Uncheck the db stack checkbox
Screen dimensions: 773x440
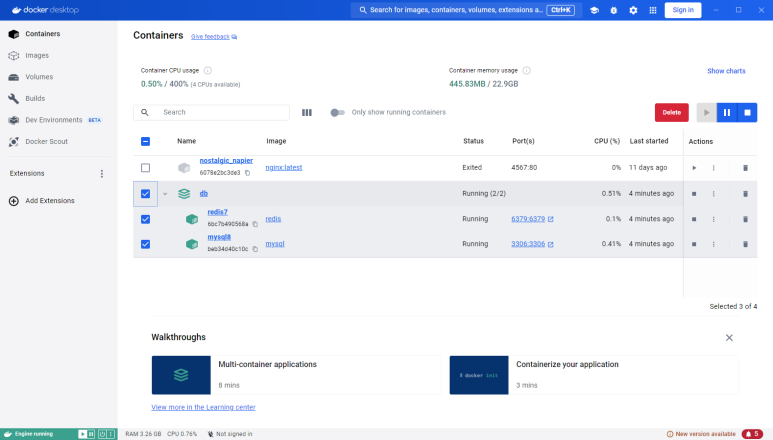click(145, 194)
